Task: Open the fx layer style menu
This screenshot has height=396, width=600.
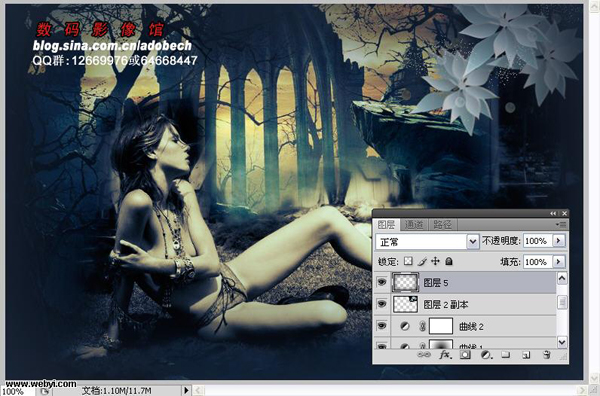Action: coord(445,355)
